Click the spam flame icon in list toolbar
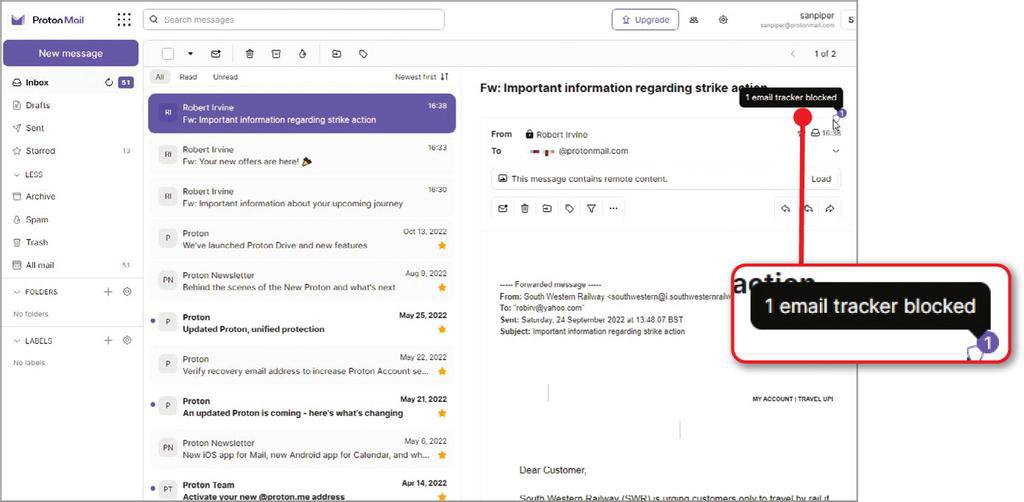 click(302, 54)
